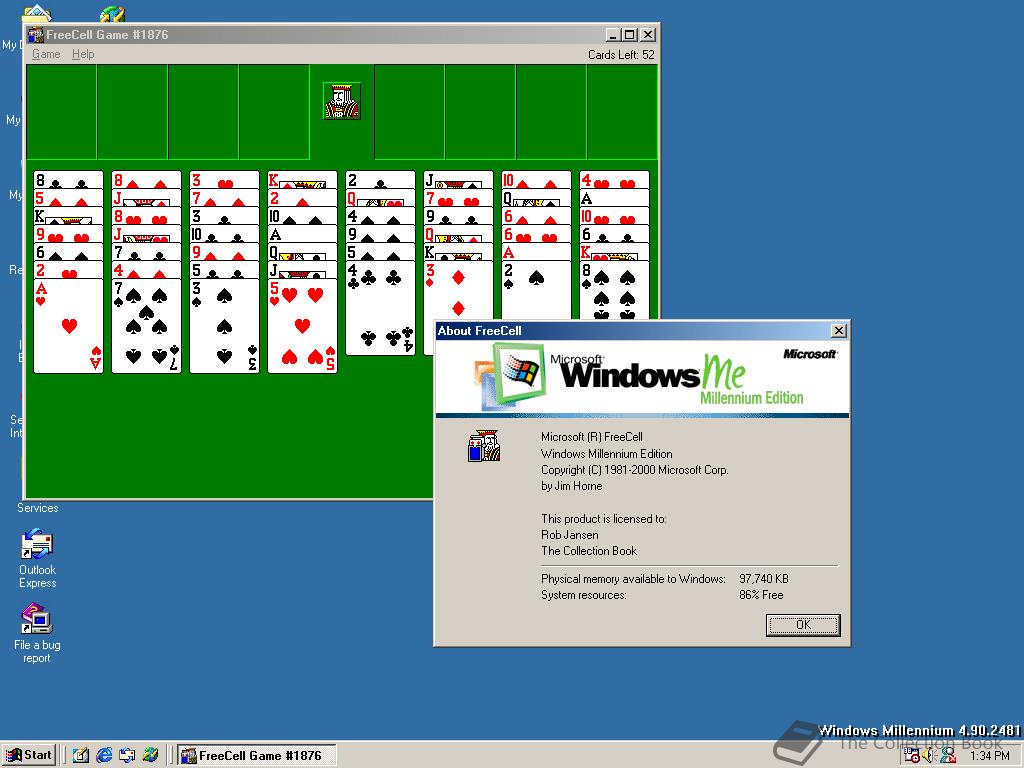
Task: Click the 10 of diamonds atop seventh column
Action: point(536,180)
